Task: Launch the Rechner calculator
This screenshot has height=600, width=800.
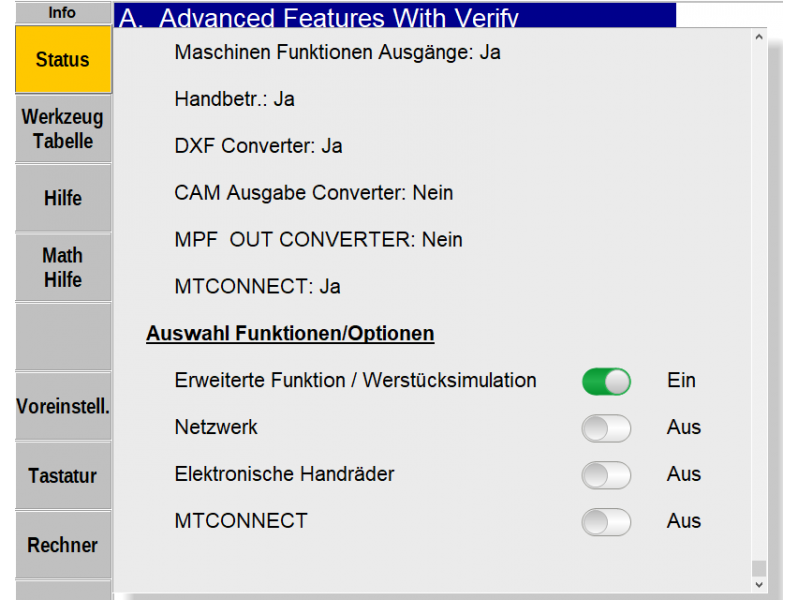Action: (x=62, y=545)
